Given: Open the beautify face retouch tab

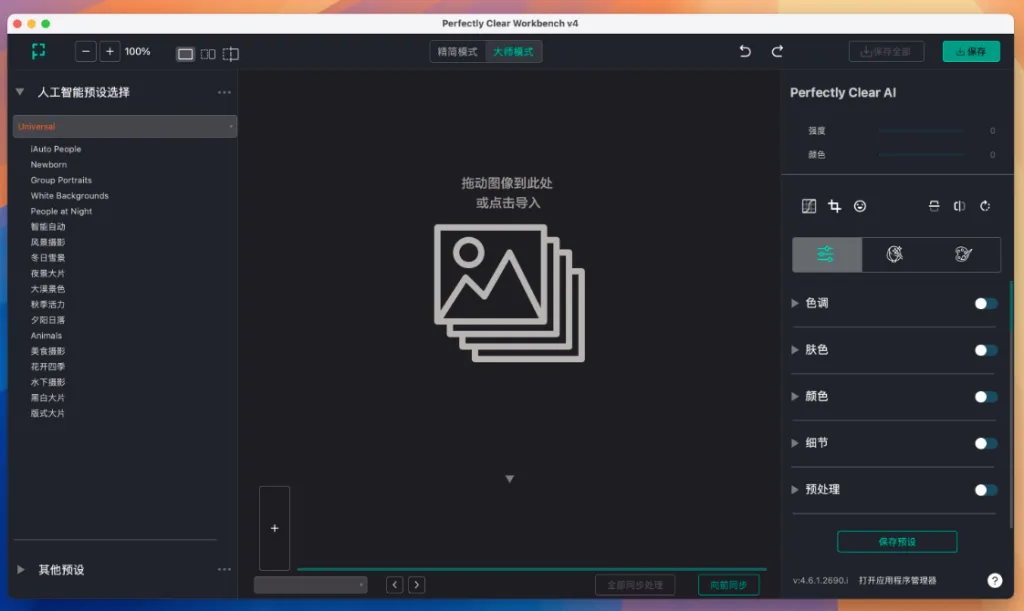Looking at the screenshot, I should click(895, 255).
